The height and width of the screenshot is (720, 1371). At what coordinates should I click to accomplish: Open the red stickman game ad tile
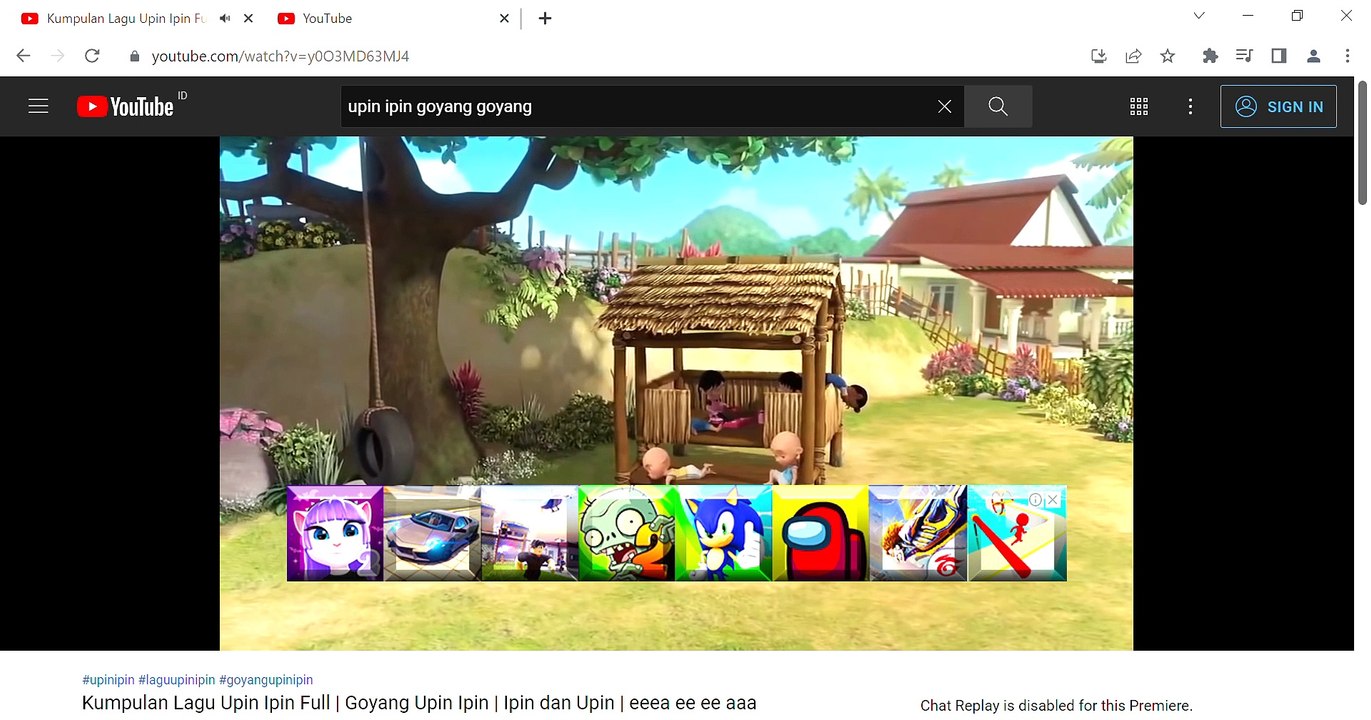click(x=1016, y=533)
